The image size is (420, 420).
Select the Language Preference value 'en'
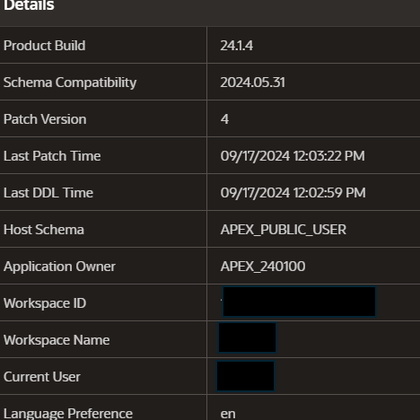pyautogui.click(x=228, y=414)
